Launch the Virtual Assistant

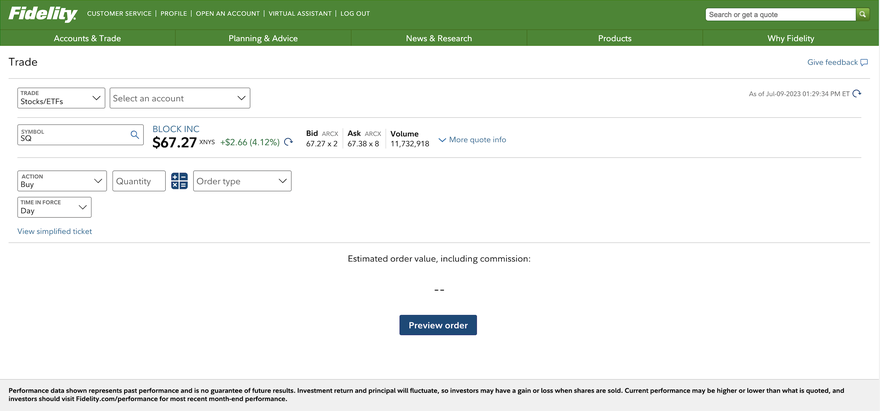pyautogui.click(x=300, y=13)
